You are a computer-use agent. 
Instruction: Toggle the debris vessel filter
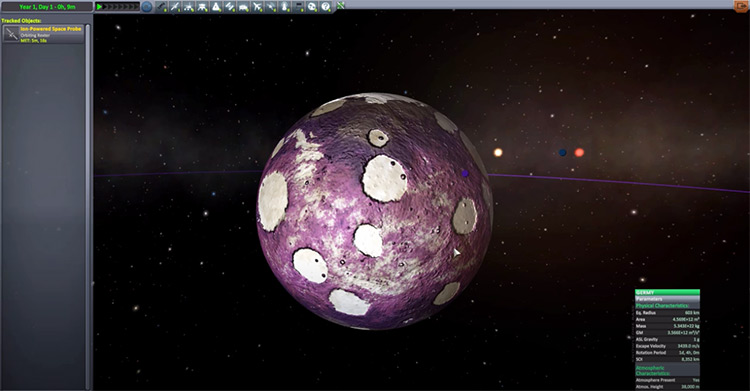161,7
